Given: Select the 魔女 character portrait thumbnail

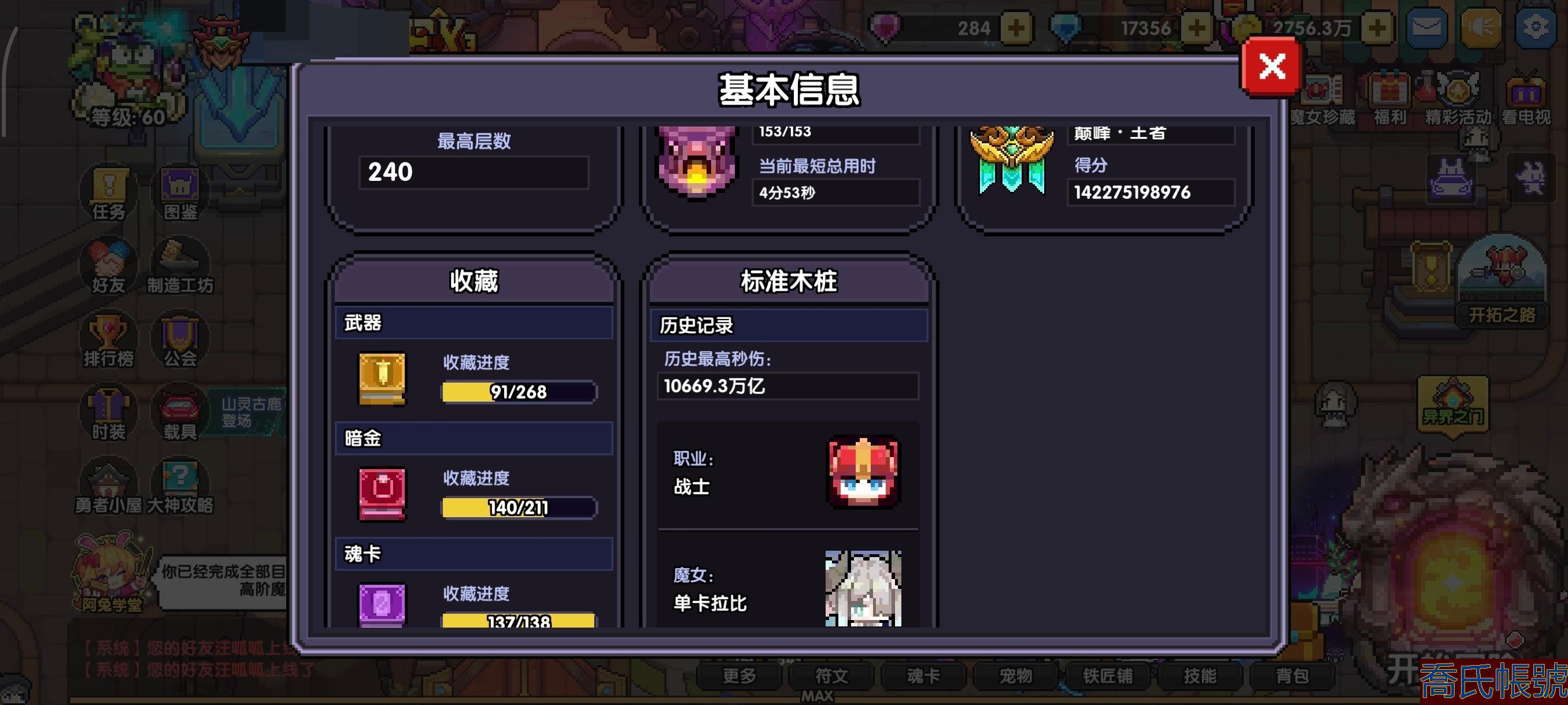Looking at the screenshot, I should [x=863, y=588].
